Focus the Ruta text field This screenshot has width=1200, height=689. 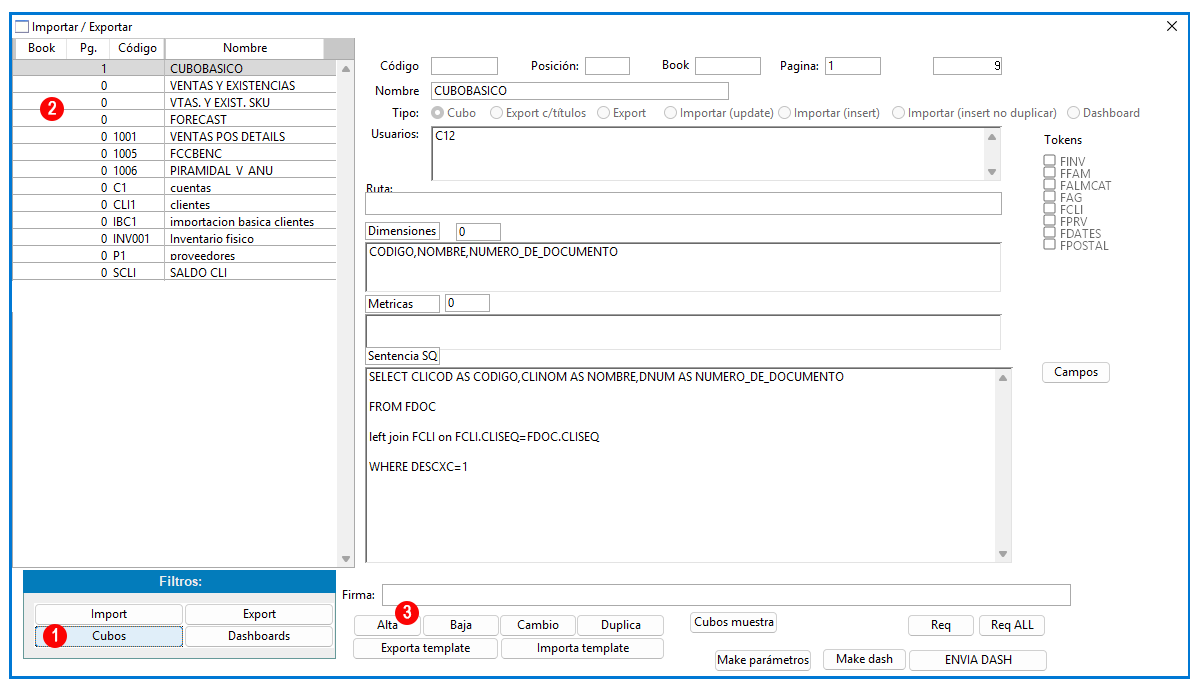tap(683, 203)
